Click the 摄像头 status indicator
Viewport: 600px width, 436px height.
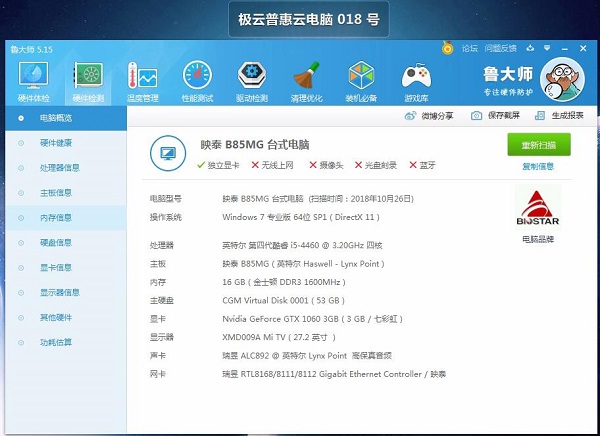click(326, 165)
